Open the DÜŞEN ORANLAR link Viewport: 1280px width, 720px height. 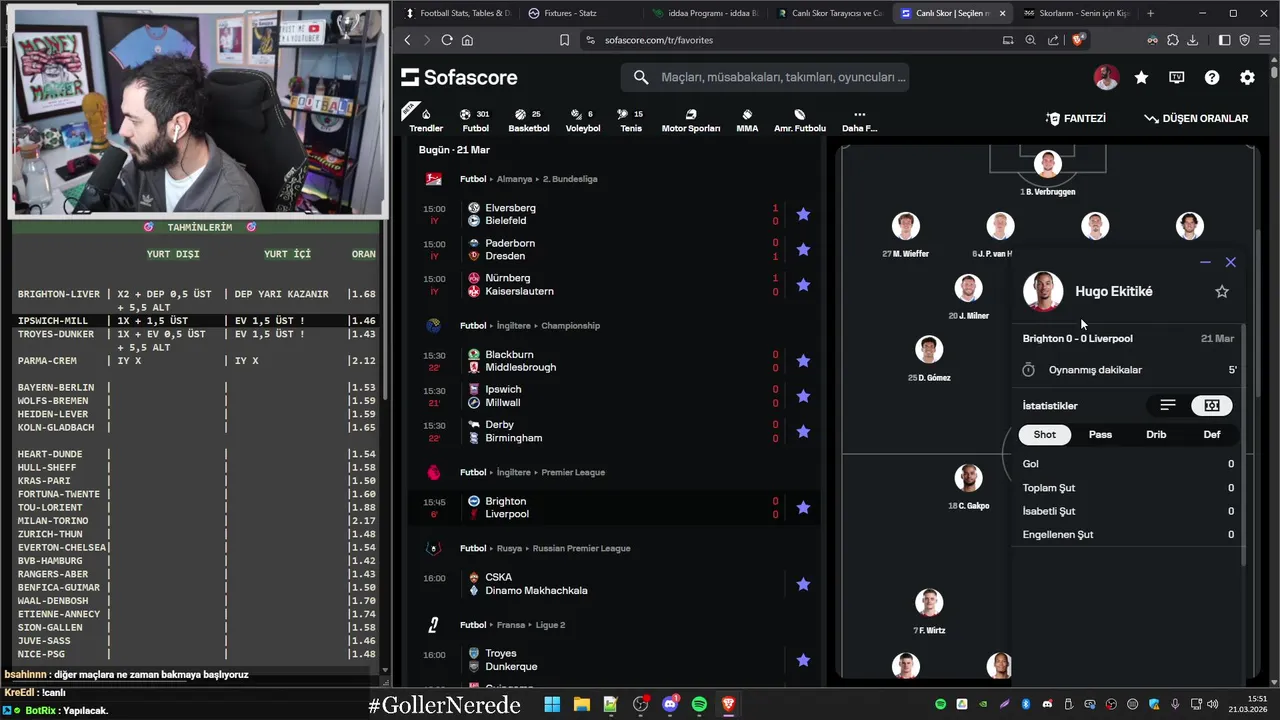(1196, 118)
